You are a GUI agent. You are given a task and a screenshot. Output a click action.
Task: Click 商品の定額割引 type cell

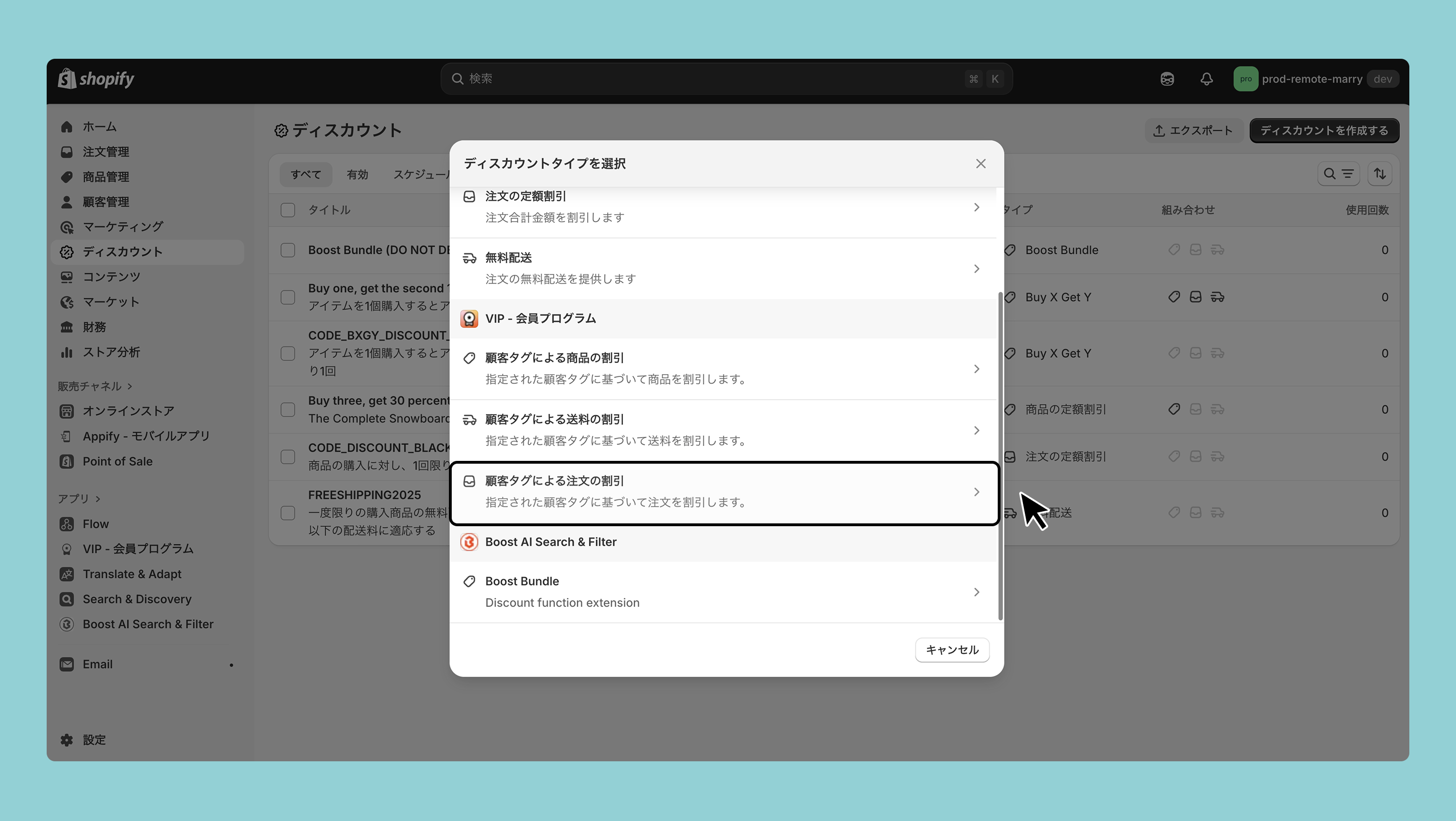[1065, 410]
